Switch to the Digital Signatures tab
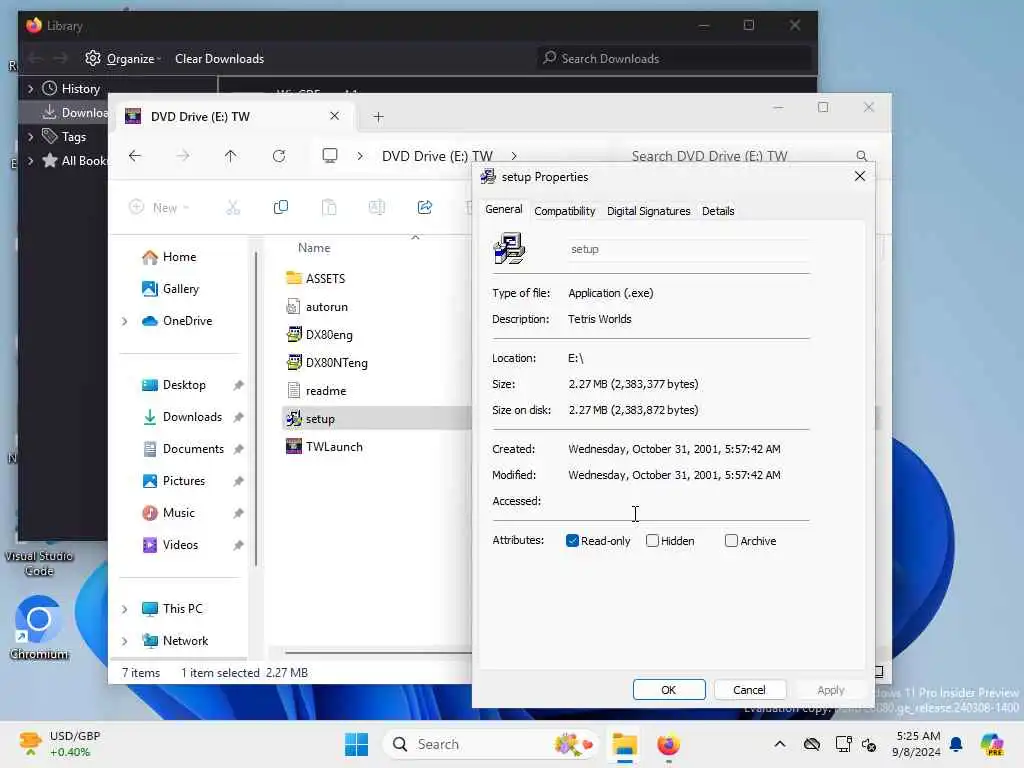The height and width of the screenshot is (768, 1024). (x=648, y=211)
